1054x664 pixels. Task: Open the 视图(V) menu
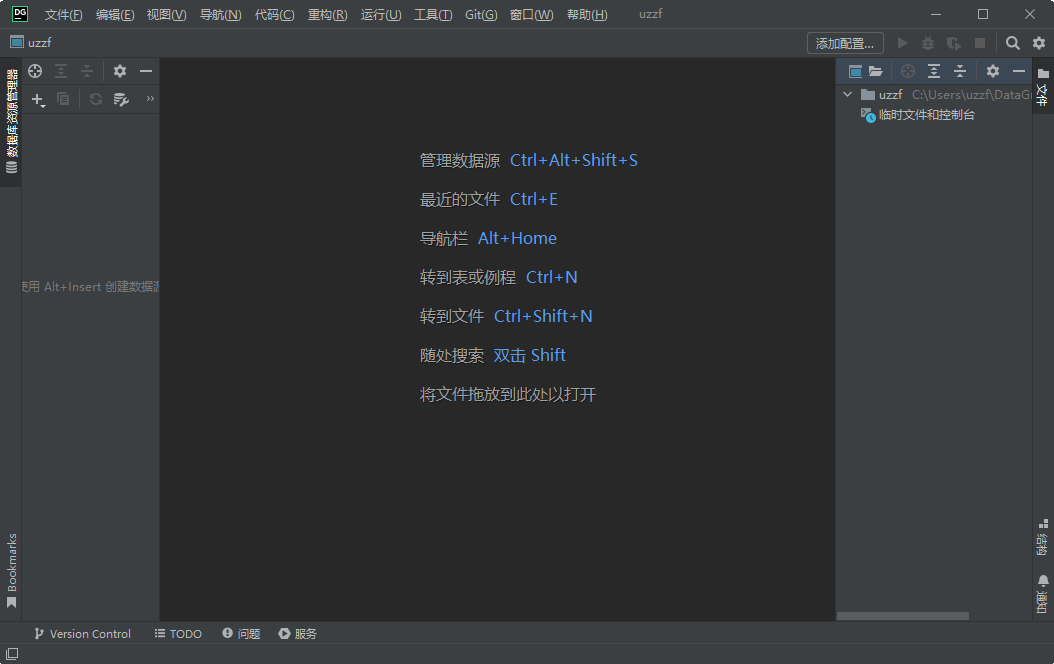click(167, 14)
